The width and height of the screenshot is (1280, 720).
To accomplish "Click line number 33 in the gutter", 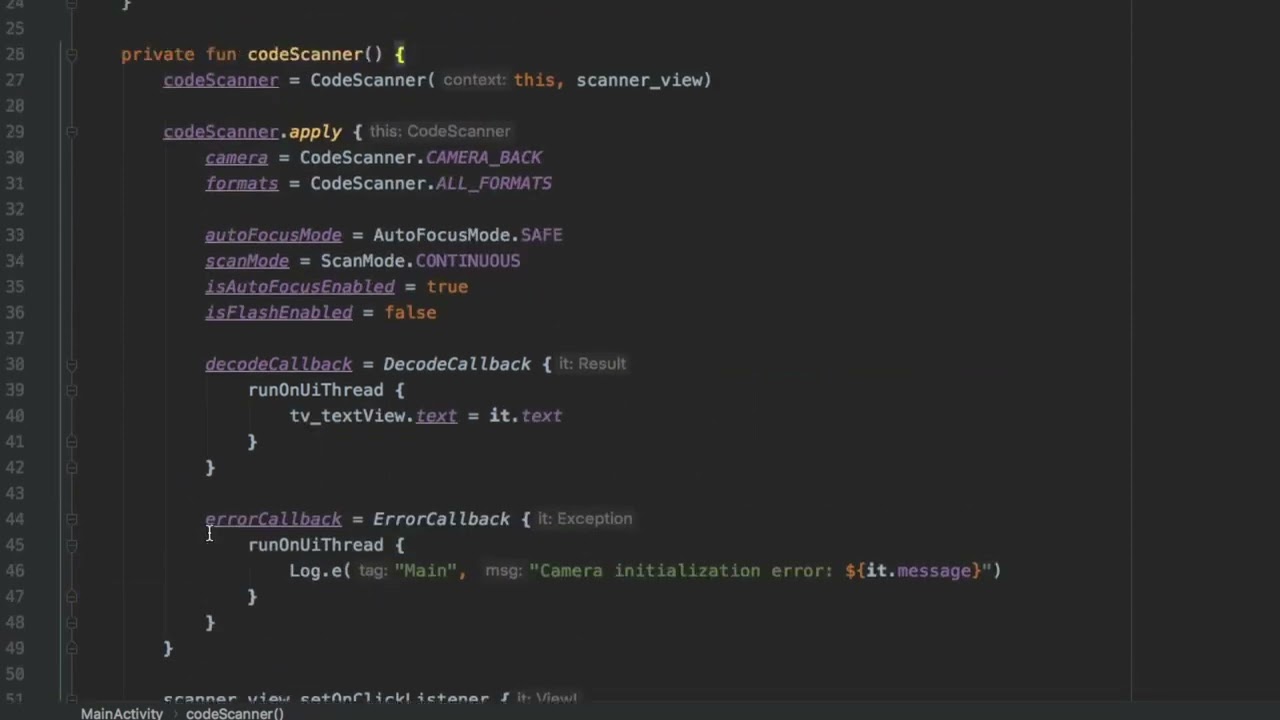I will pos(14,235).
